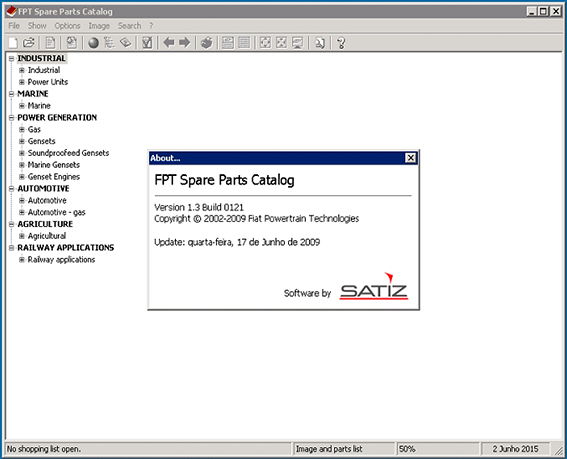This screenshot has width=567, height=459.
Task: Click the fit image to window icon
Action: tap(265, 43)
